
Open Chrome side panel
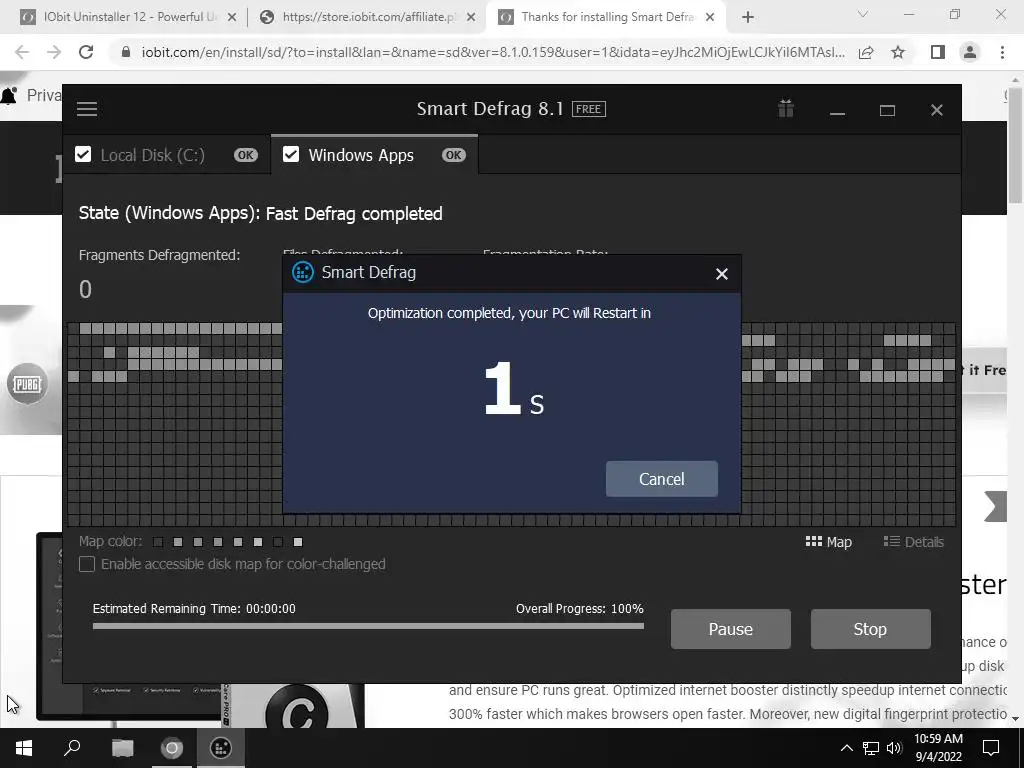click(938, 52)
